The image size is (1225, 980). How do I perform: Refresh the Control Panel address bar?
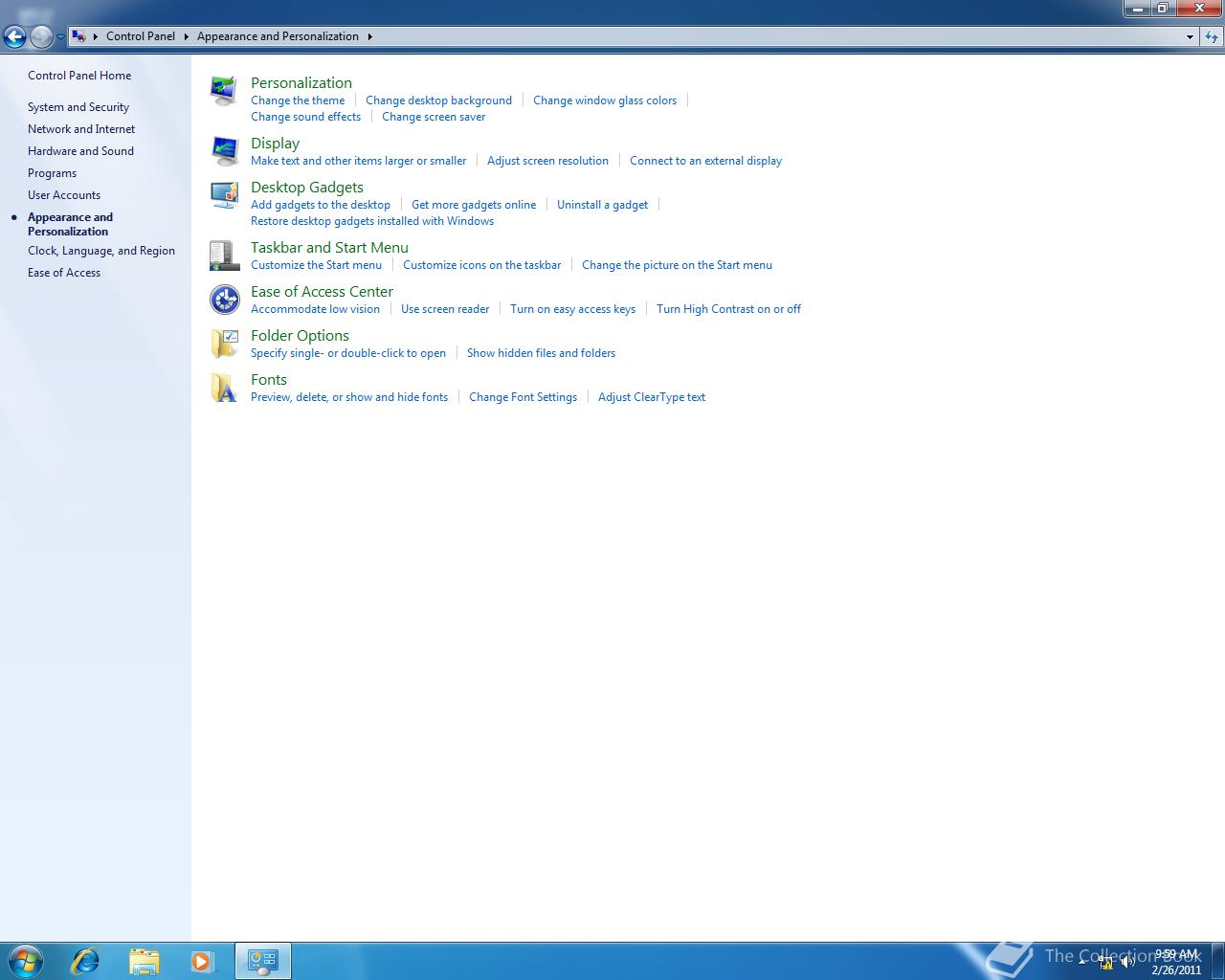(1212, 36)
